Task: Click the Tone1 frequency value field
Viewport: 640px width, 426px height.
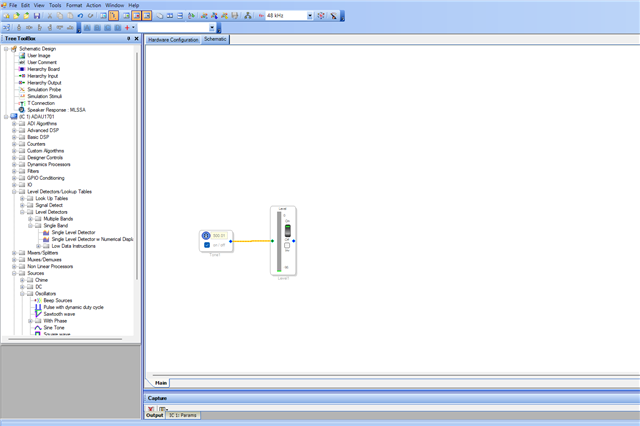Action: pyautogui.click(x=219, y=235)
